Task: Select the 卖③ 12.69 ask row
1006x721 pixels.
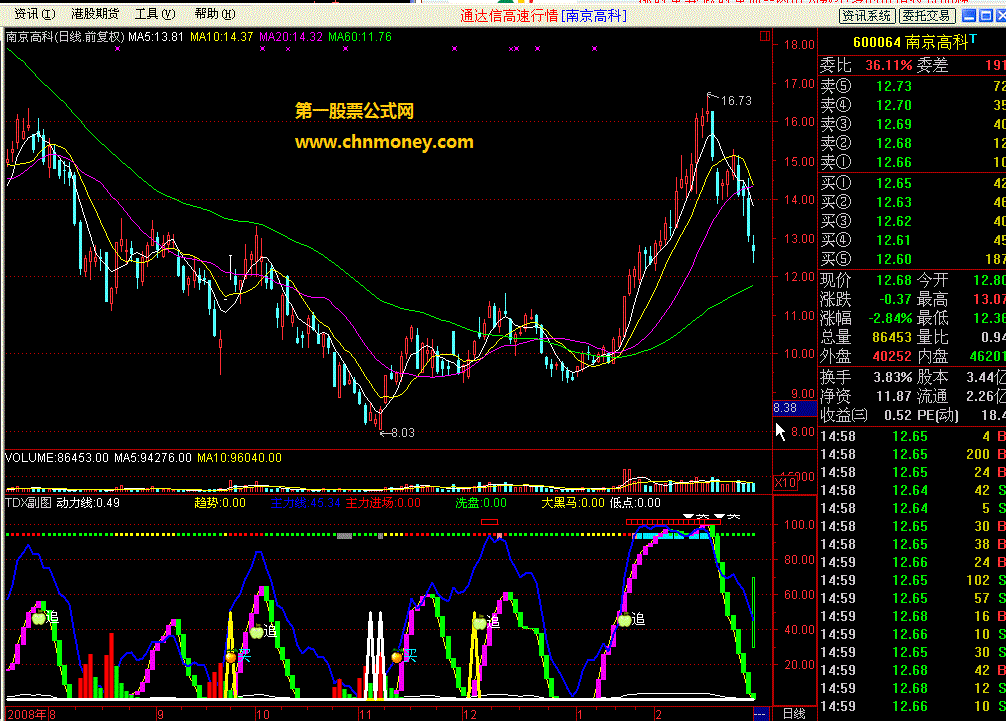Action: (912, 124)
